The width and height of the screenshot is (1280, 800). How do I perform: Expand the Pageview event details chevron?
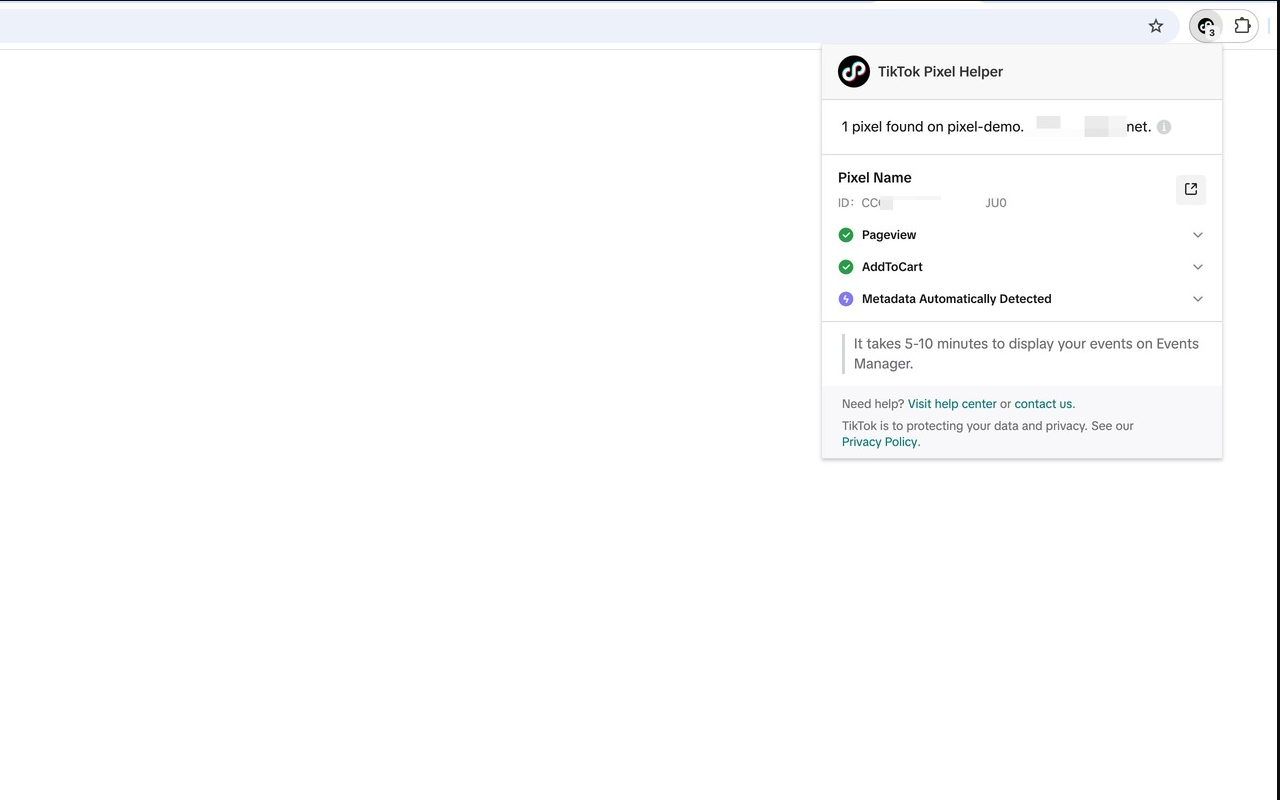[1198, 235]
